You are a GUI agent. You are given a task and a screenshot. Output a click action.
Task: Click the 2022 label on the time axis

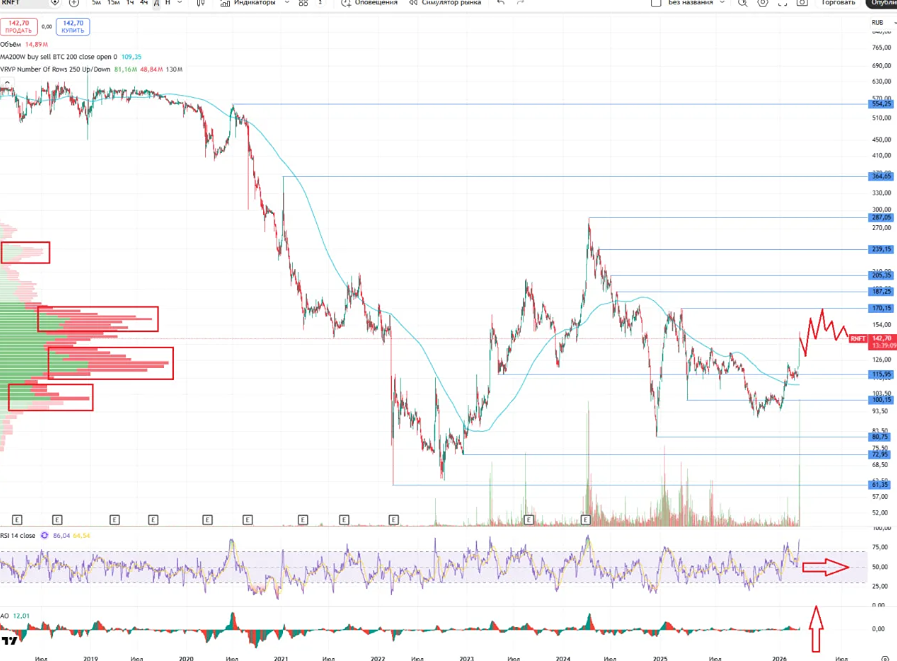pos(378,658)
